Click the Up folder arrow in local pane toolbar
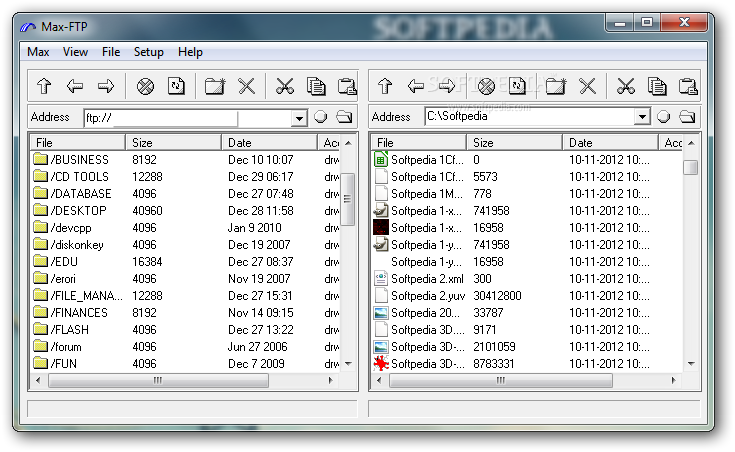This screenshot has width=735, height=452. click(385, 86)
